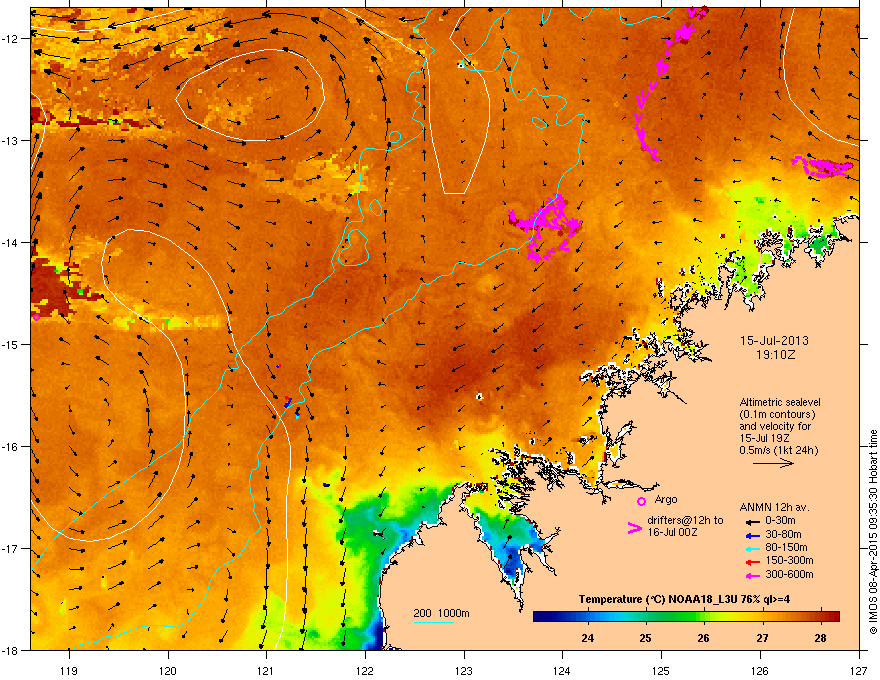Click the '0.5m/s (1kt 24h)' text
The height and width of the screenshot is (680, 880).
pyautogui.click(x=779, y=450)
